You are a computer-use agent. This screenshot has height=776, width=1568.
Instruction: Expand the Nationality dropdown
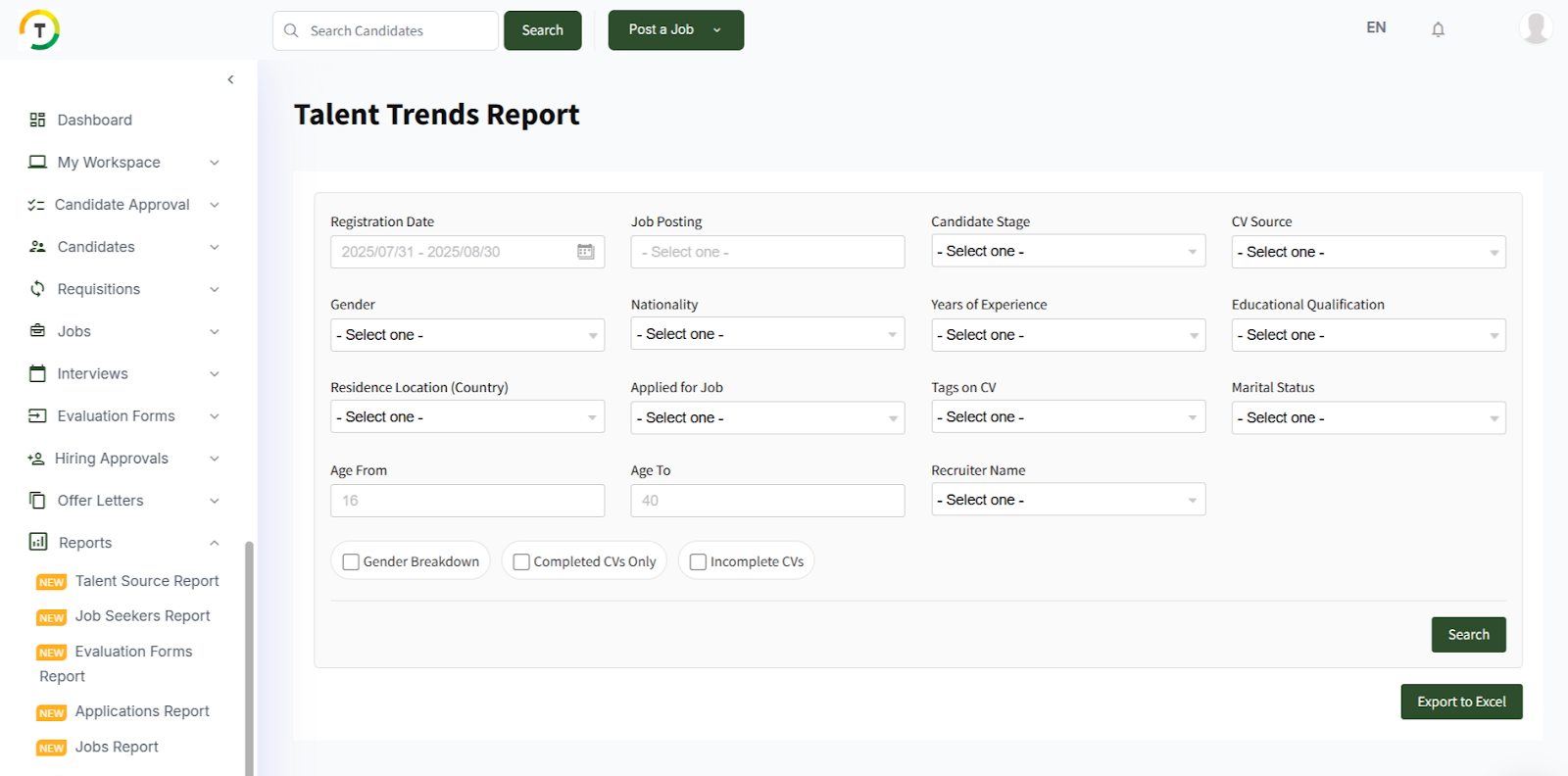766,334
